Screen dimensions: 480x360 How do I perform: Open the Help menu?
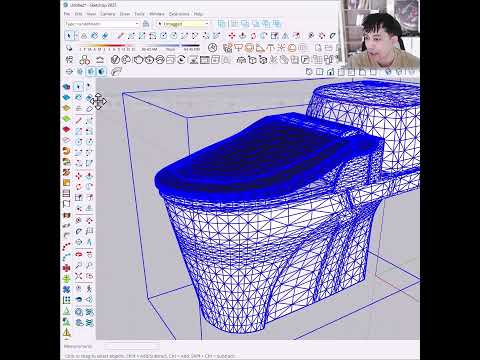click(198, 14)
